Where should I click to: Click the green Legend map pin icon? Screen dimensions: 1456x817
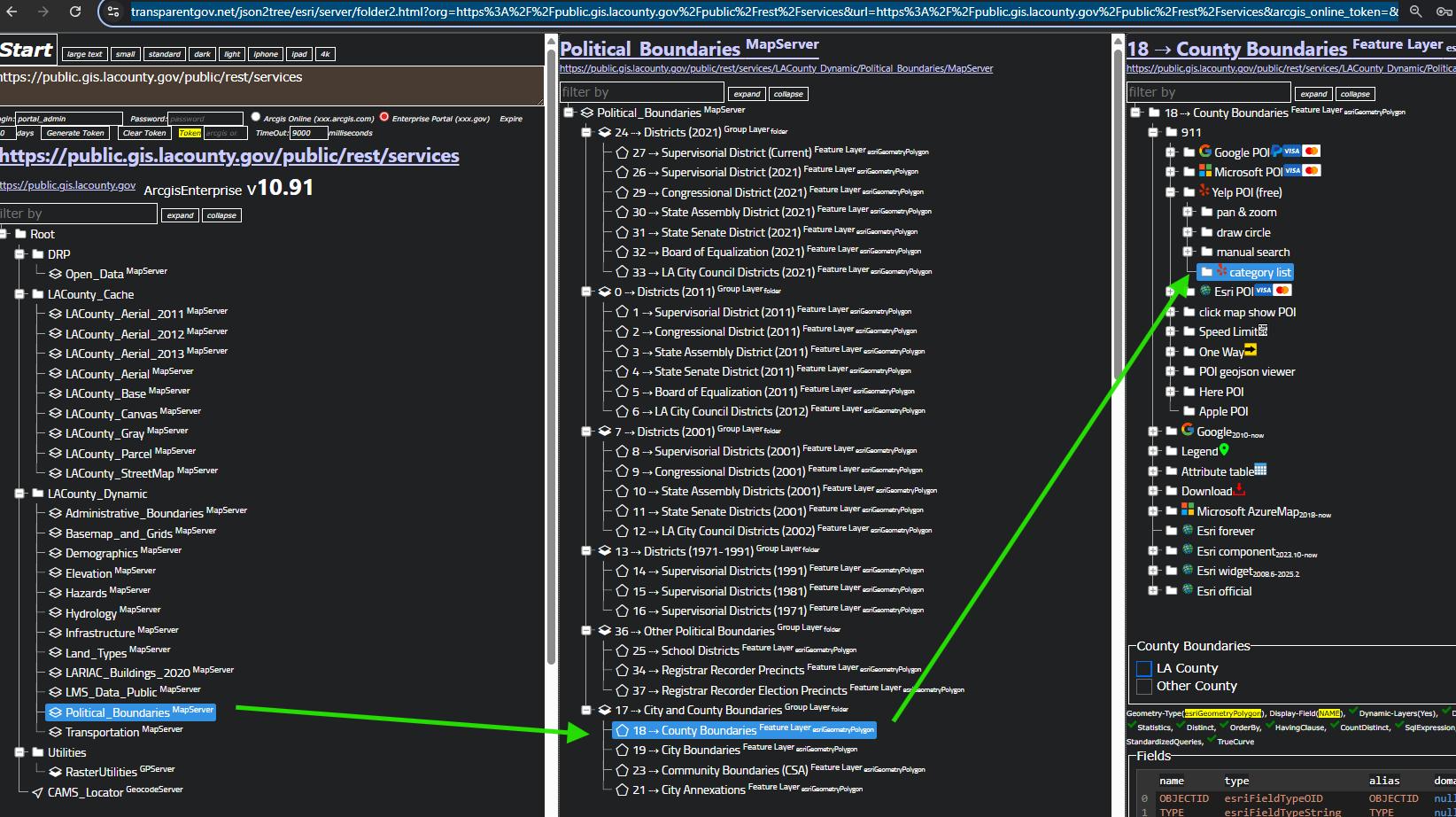(1224, 450)
